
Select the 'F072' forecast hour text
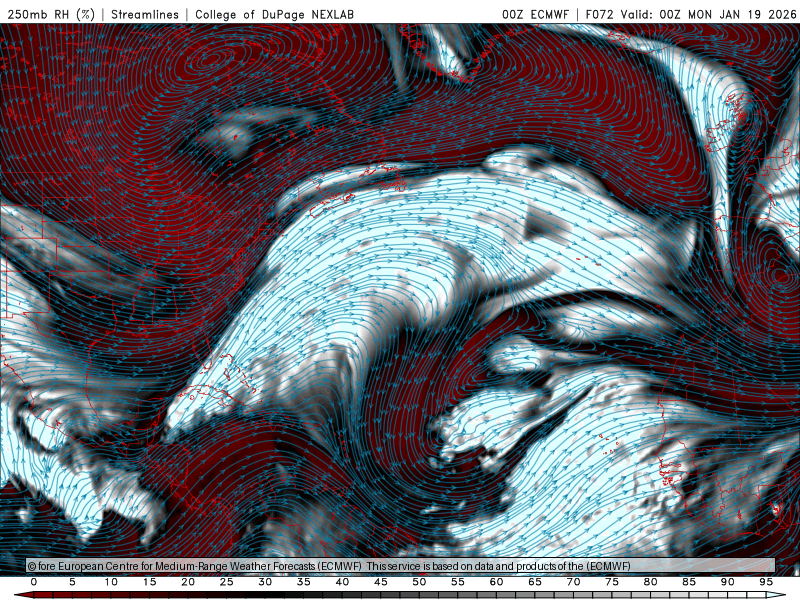tap(600, 14)
